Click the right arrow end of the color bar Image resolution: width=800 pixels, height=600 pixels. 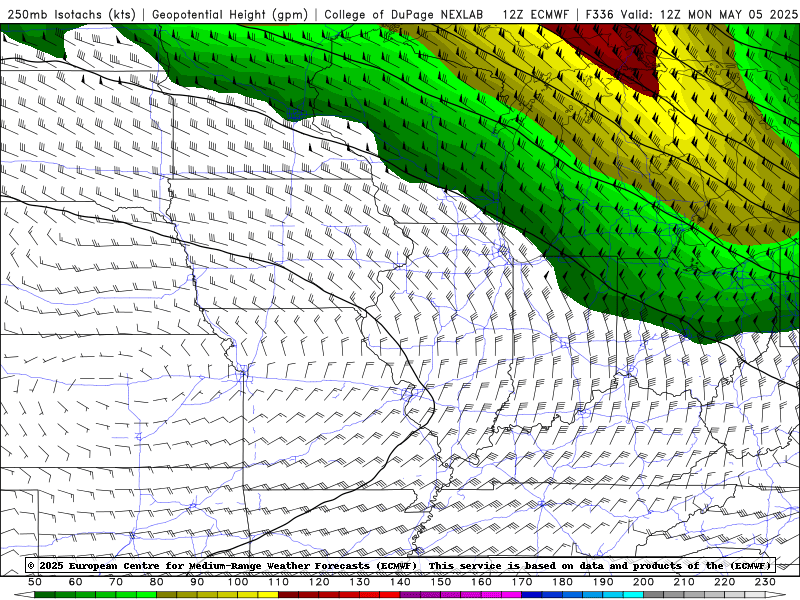coord(776,595)
